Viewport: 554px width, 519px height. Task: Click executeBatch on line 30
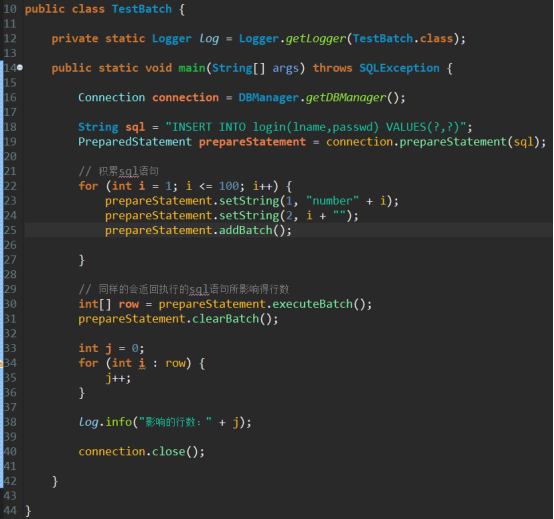click(x=312, y=304)
